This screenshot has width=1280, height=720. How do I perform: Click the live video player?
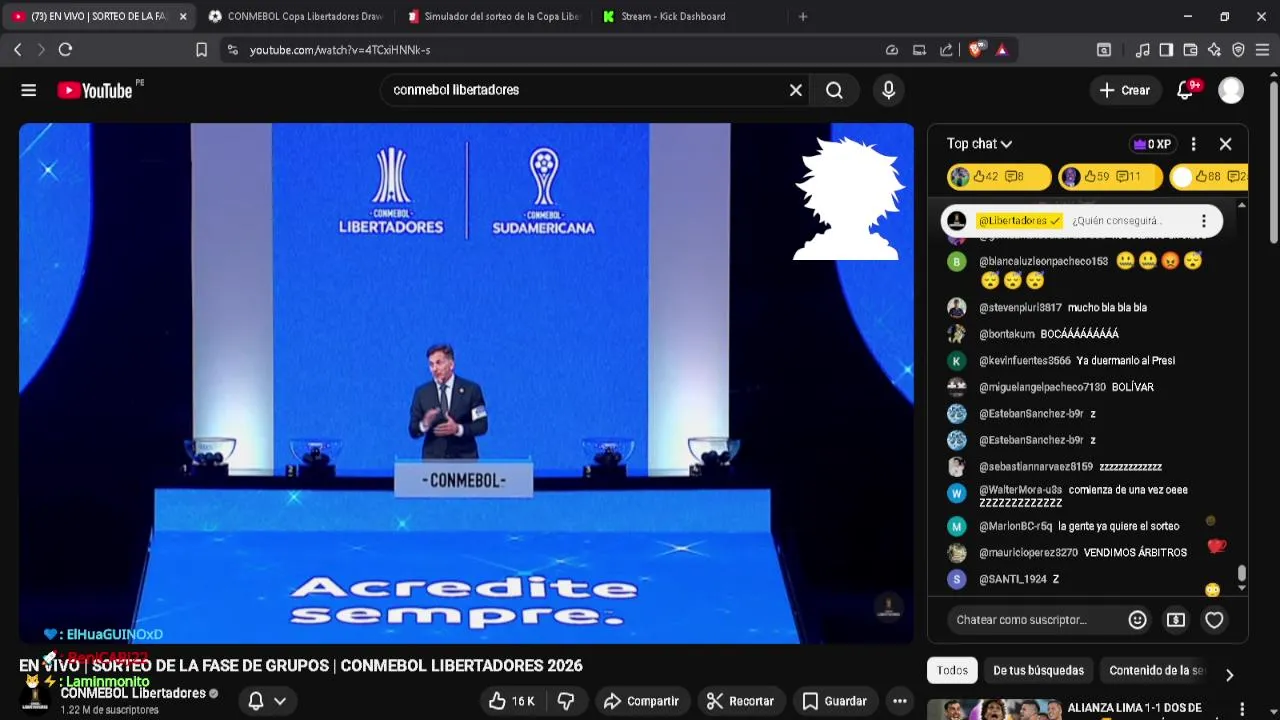point(466,383)
